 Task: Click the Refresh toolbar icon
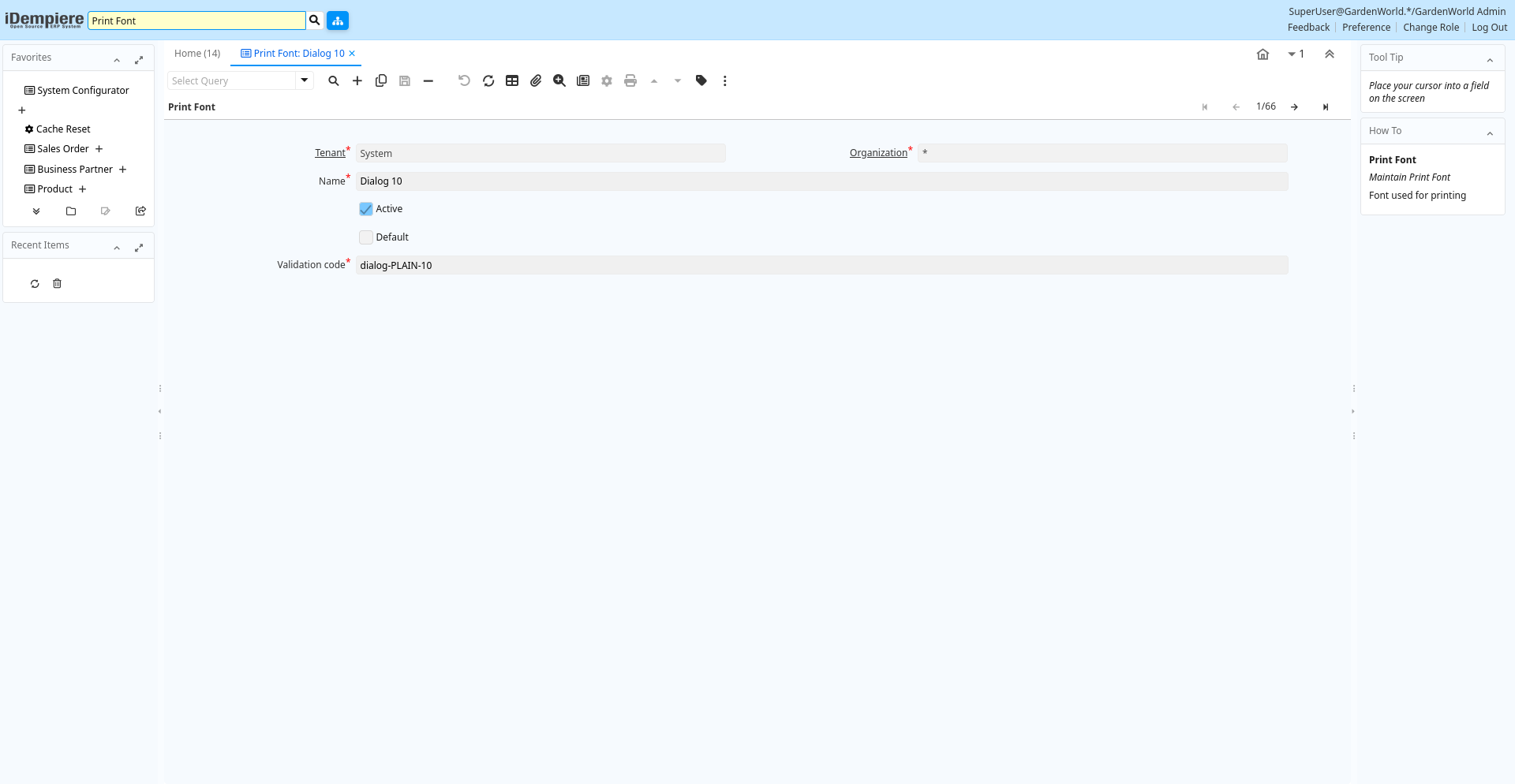coord(488,80)
